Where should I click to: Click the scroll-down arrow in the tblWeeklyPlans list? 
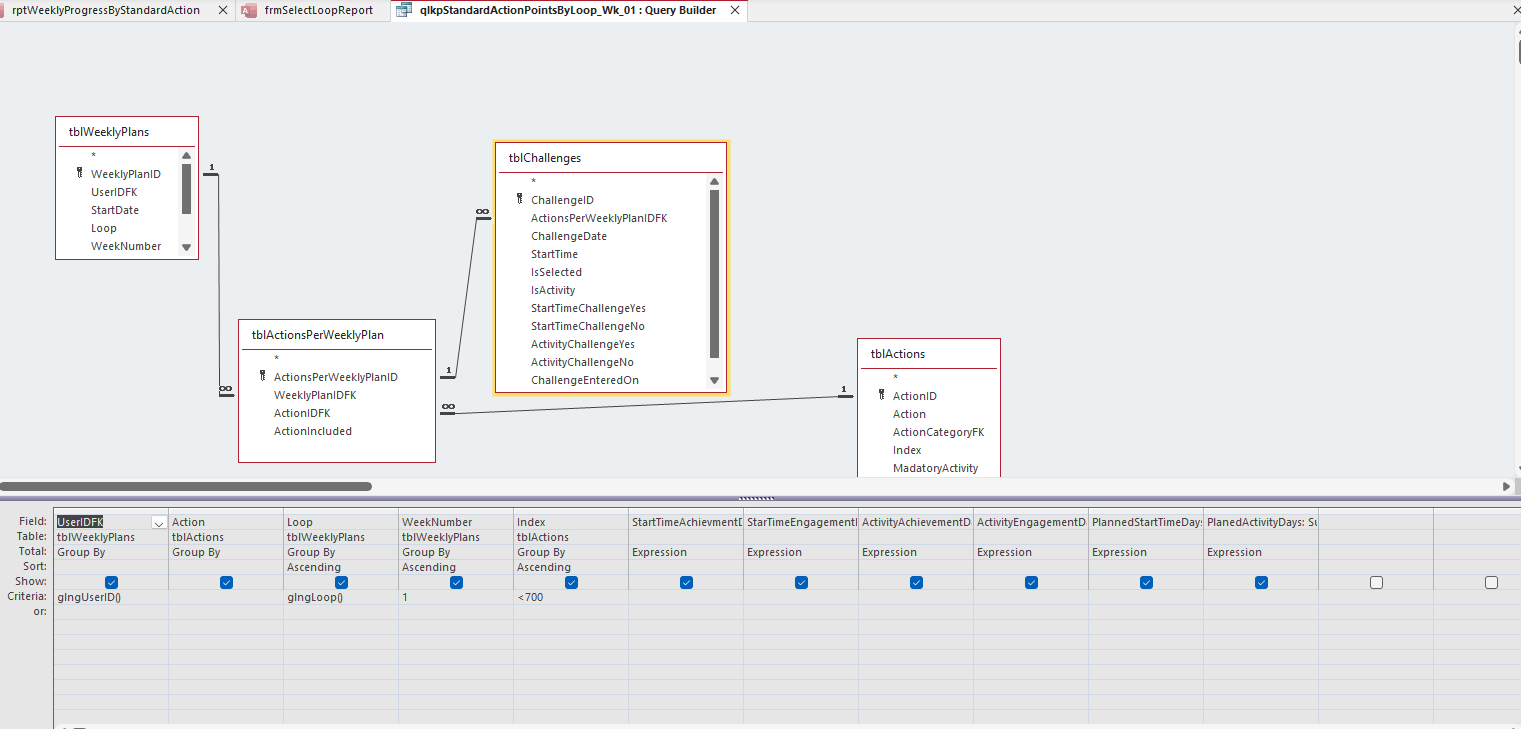(186, 247)
